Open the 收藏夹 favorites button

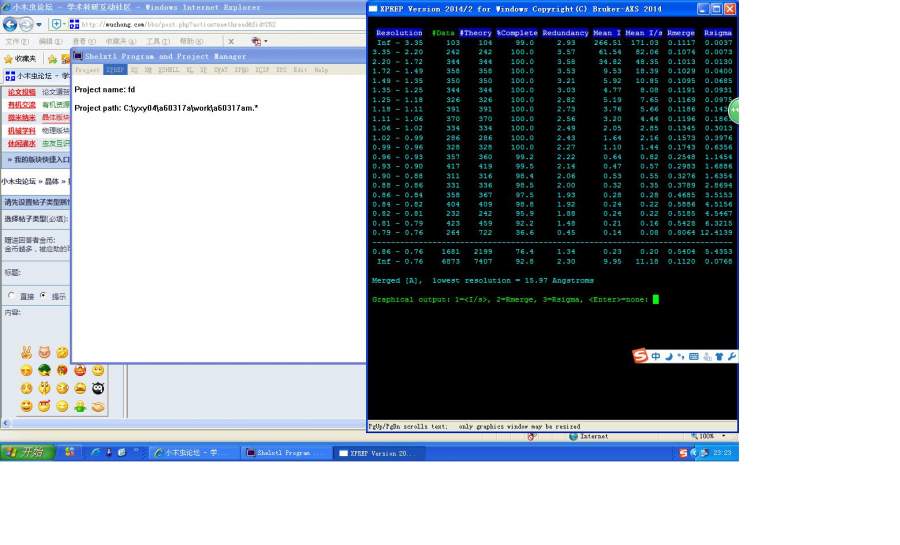20,59
